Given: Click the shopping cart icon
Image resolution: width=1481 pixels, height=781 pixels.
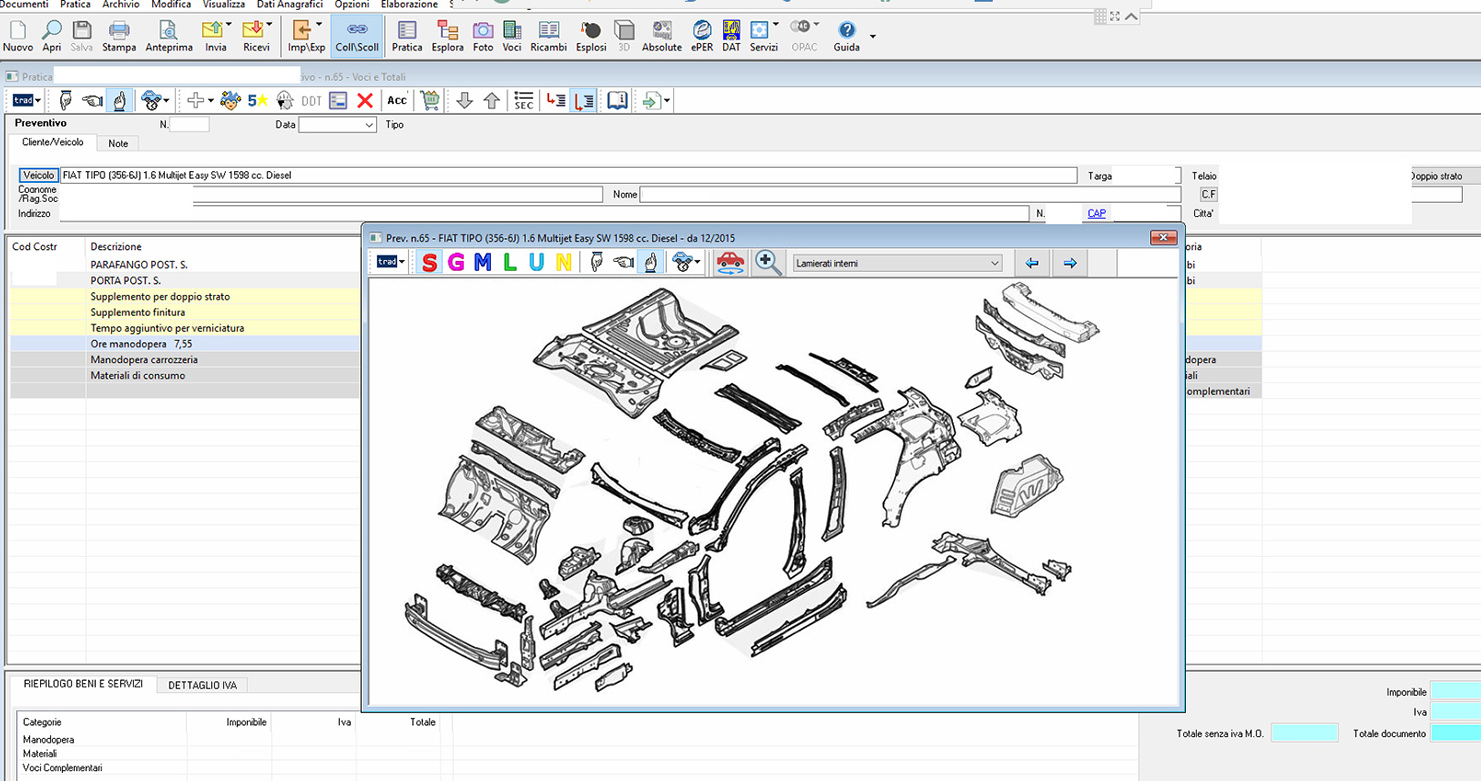Looking at the screenshot, I should coord(430,100).
